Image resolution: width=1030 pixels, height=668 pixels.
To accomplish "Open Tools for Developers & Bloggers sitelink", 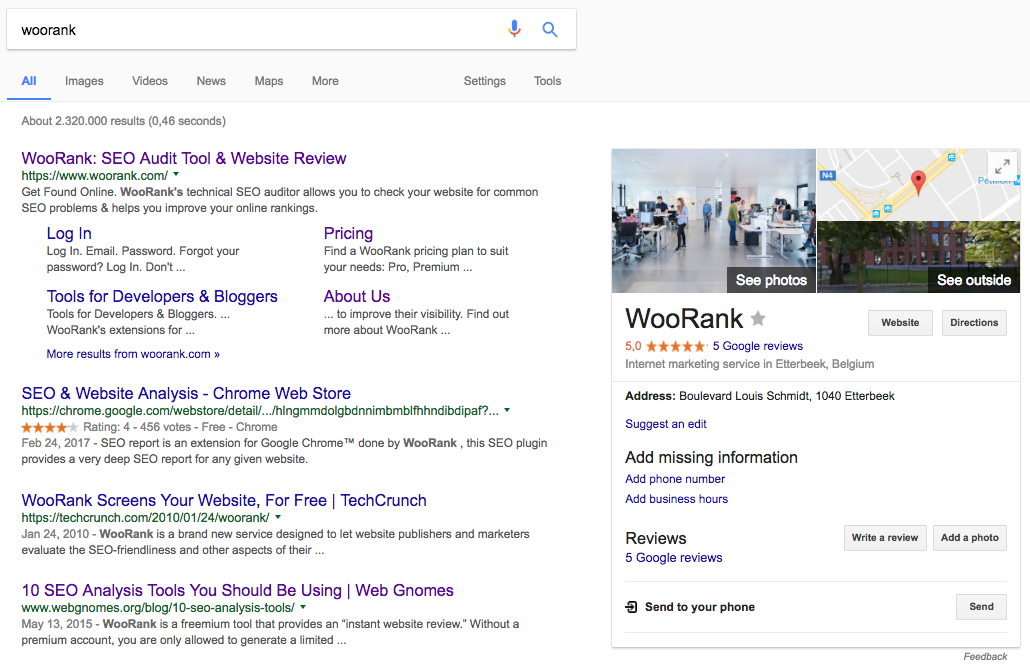I will point(162,296).
